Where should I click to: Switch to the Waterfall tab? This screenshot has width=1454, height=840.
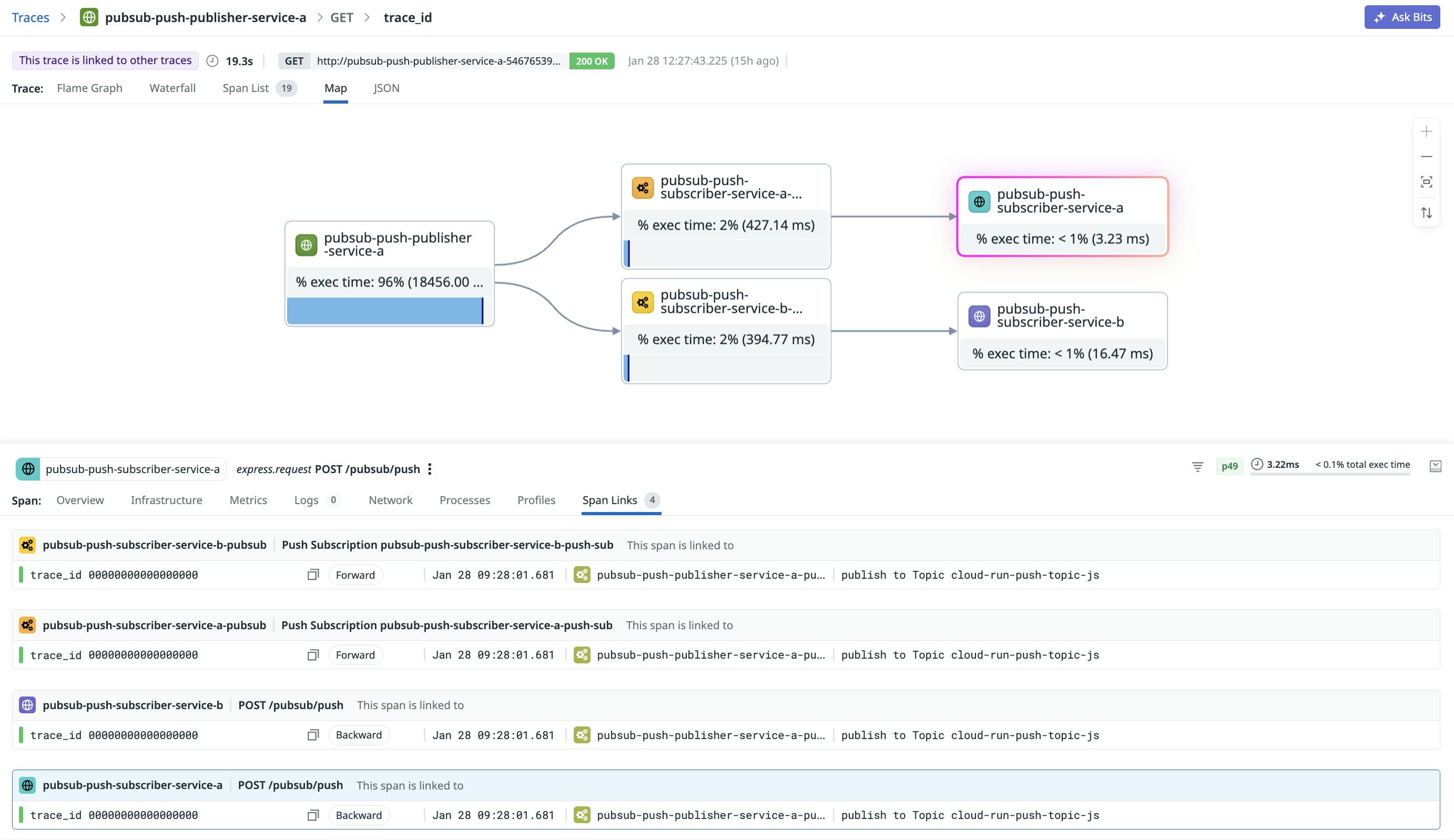click(172, 88)
